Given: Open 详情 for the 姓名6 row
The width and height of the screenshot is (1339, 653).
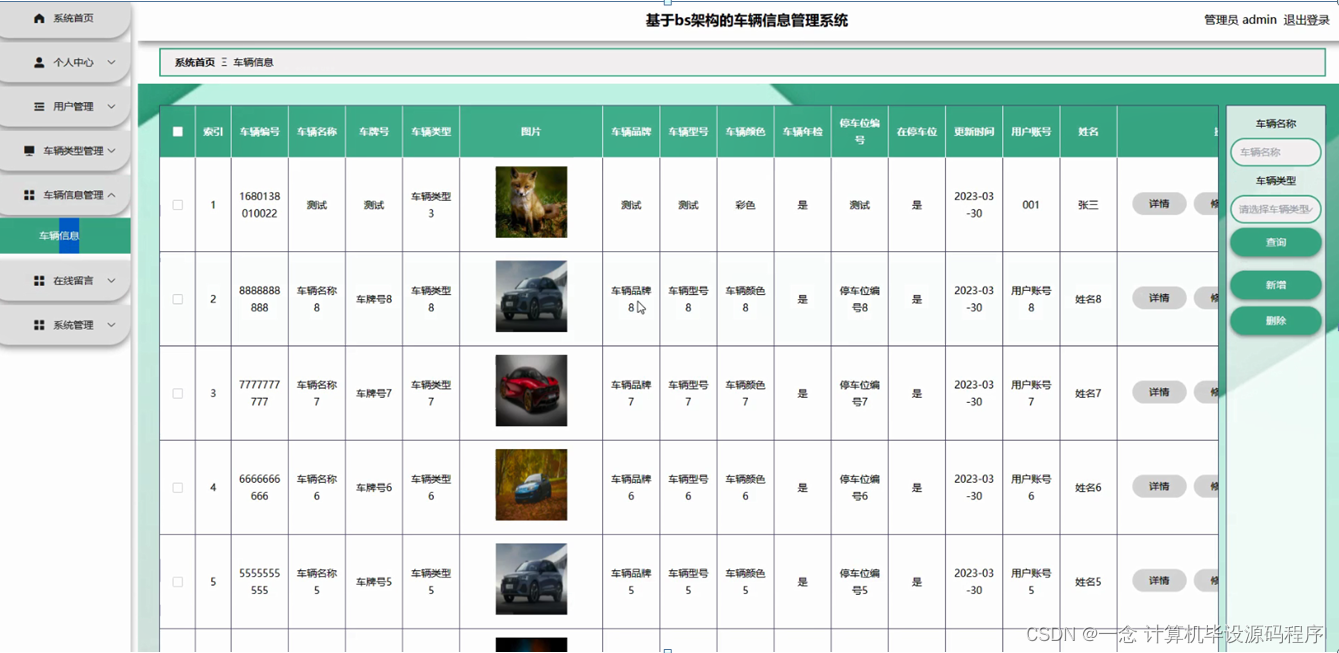Looking at the screenshot, I should [1159, 487].
